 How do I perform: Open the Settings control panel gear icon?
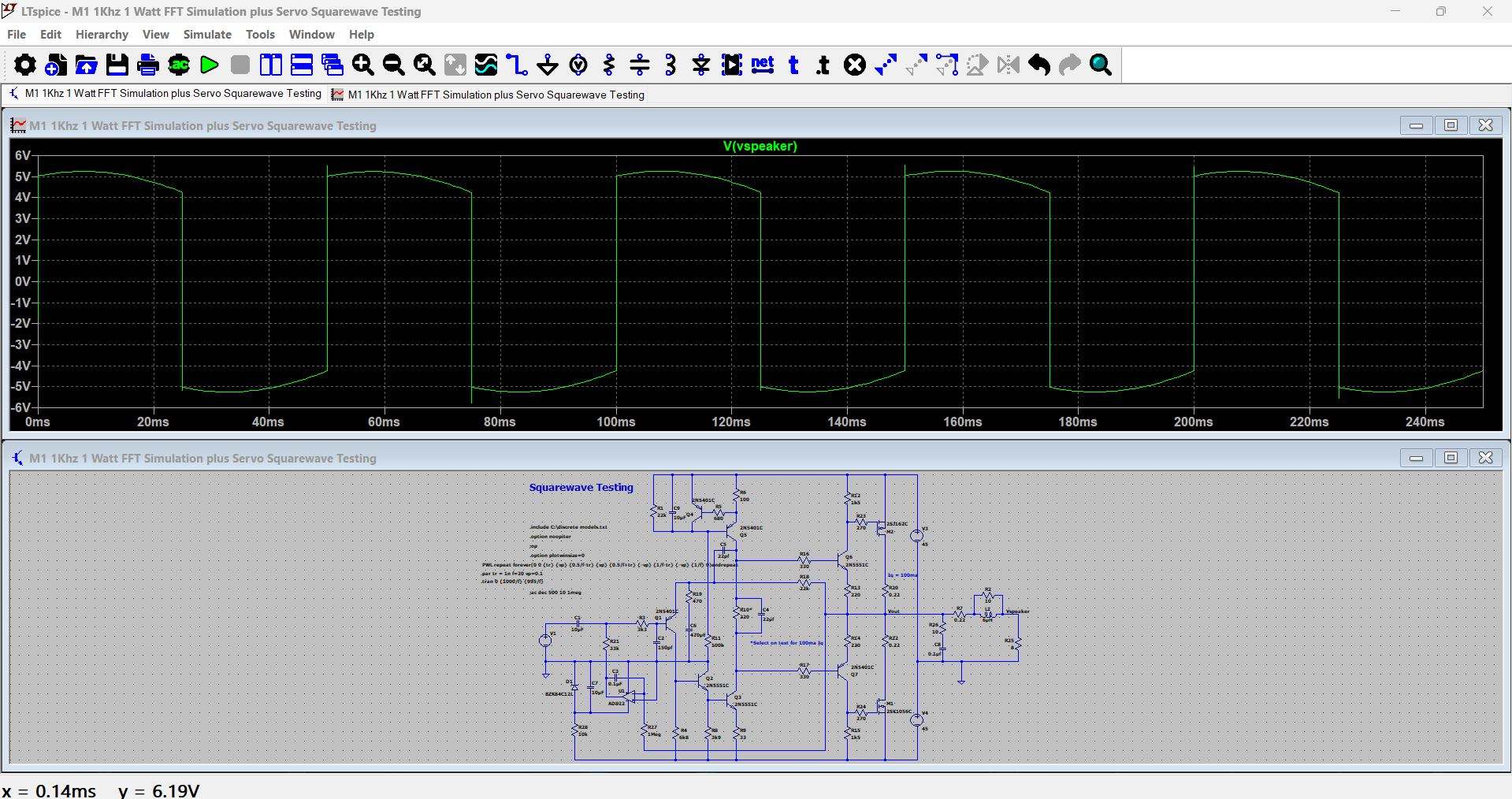(24, 65)
